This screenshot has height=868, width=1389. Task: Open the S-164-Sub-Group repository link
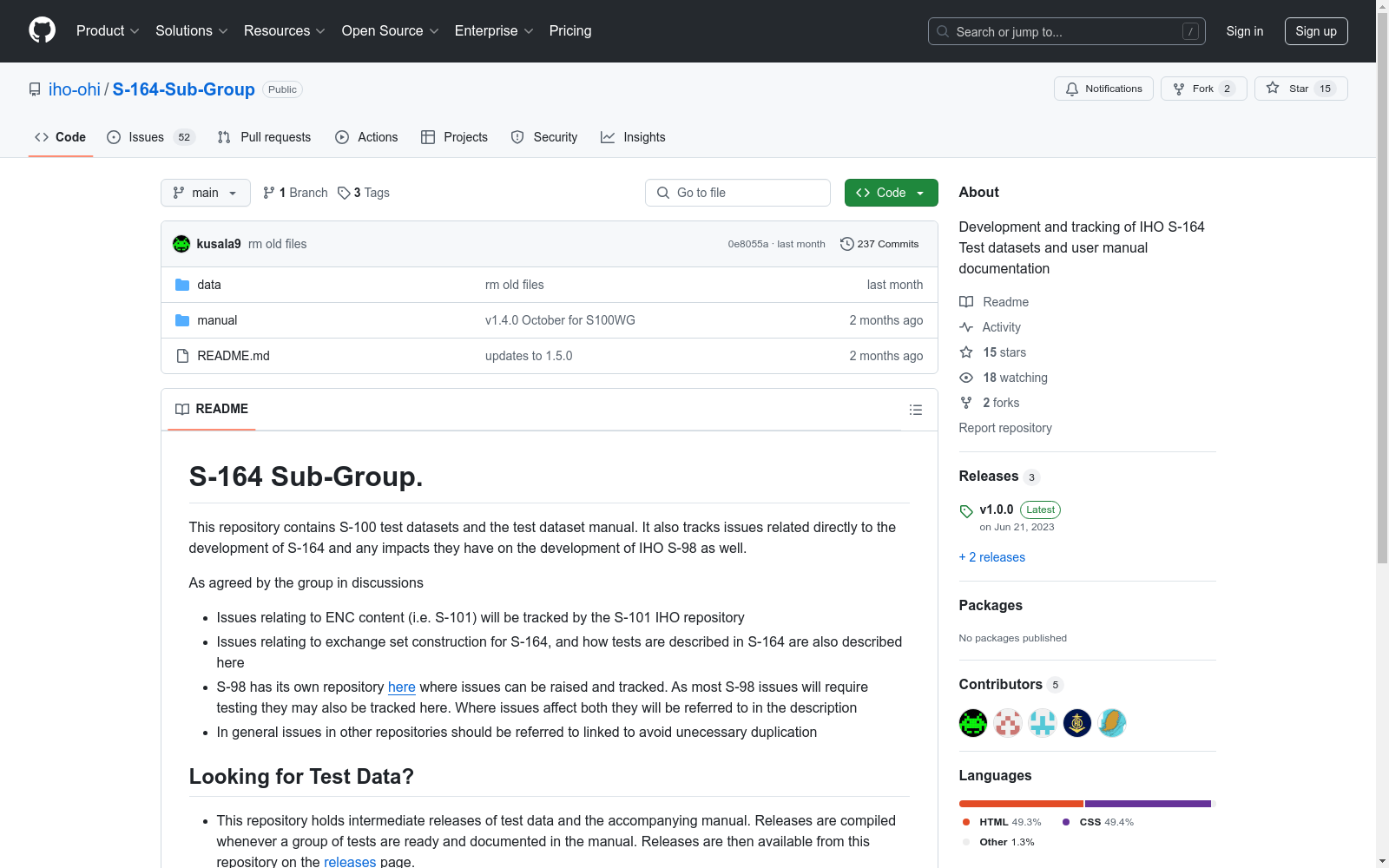point(184,89)
